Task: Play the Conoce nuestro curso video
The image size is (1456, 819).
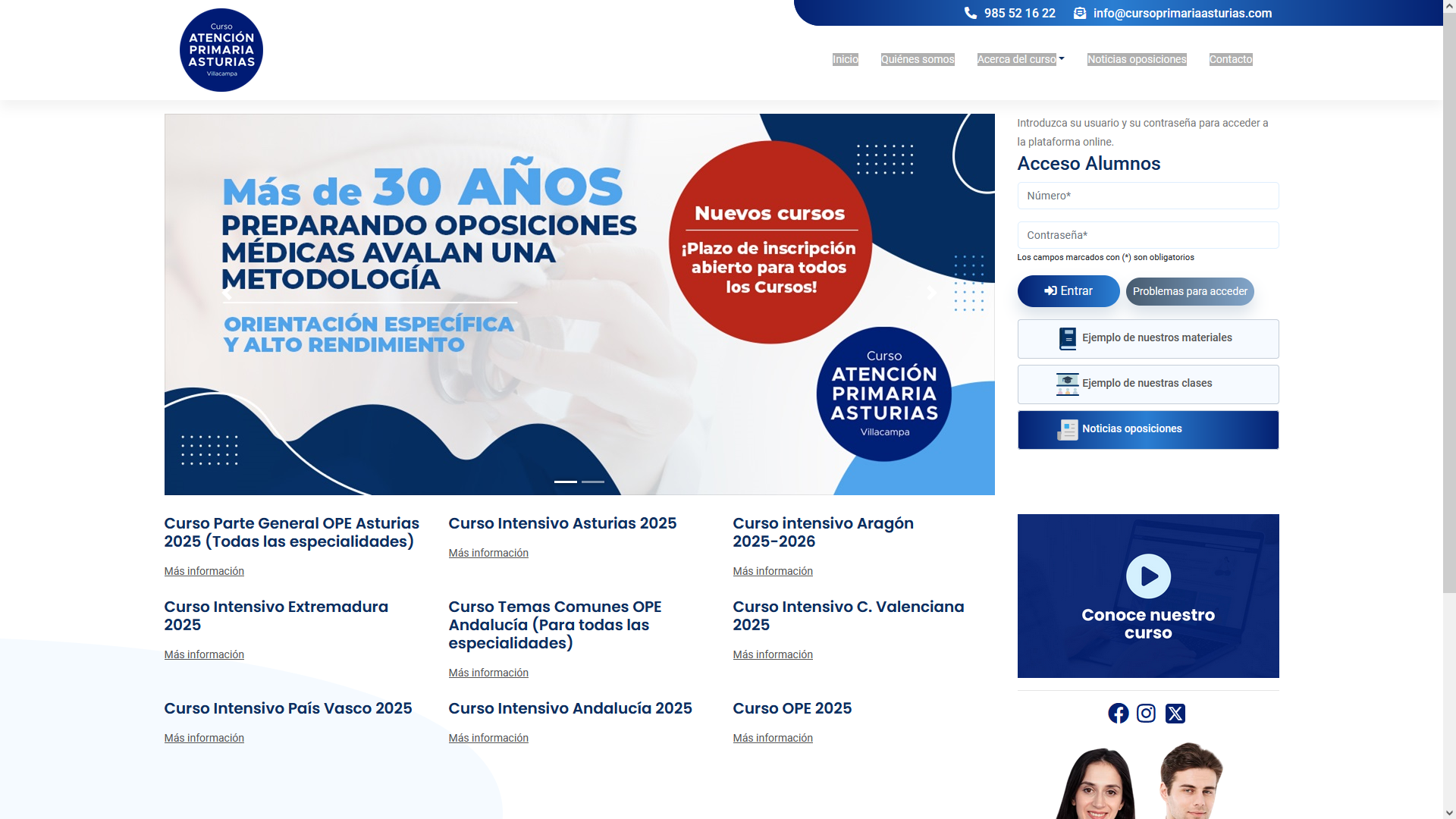Action: [1148, 576]
